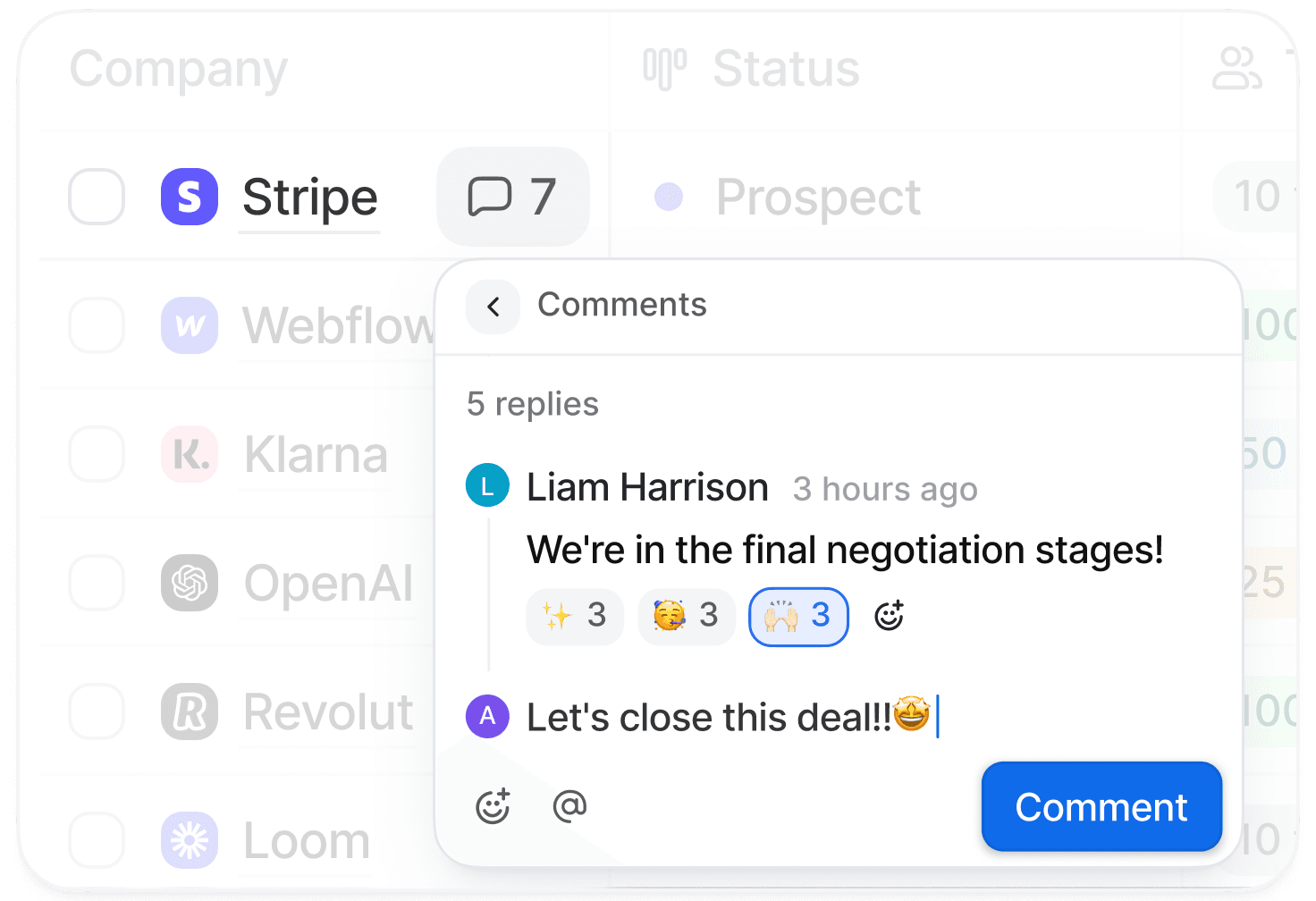
Task: Toggle the sparkles reaction on the comment
Action: pos(575,616)
